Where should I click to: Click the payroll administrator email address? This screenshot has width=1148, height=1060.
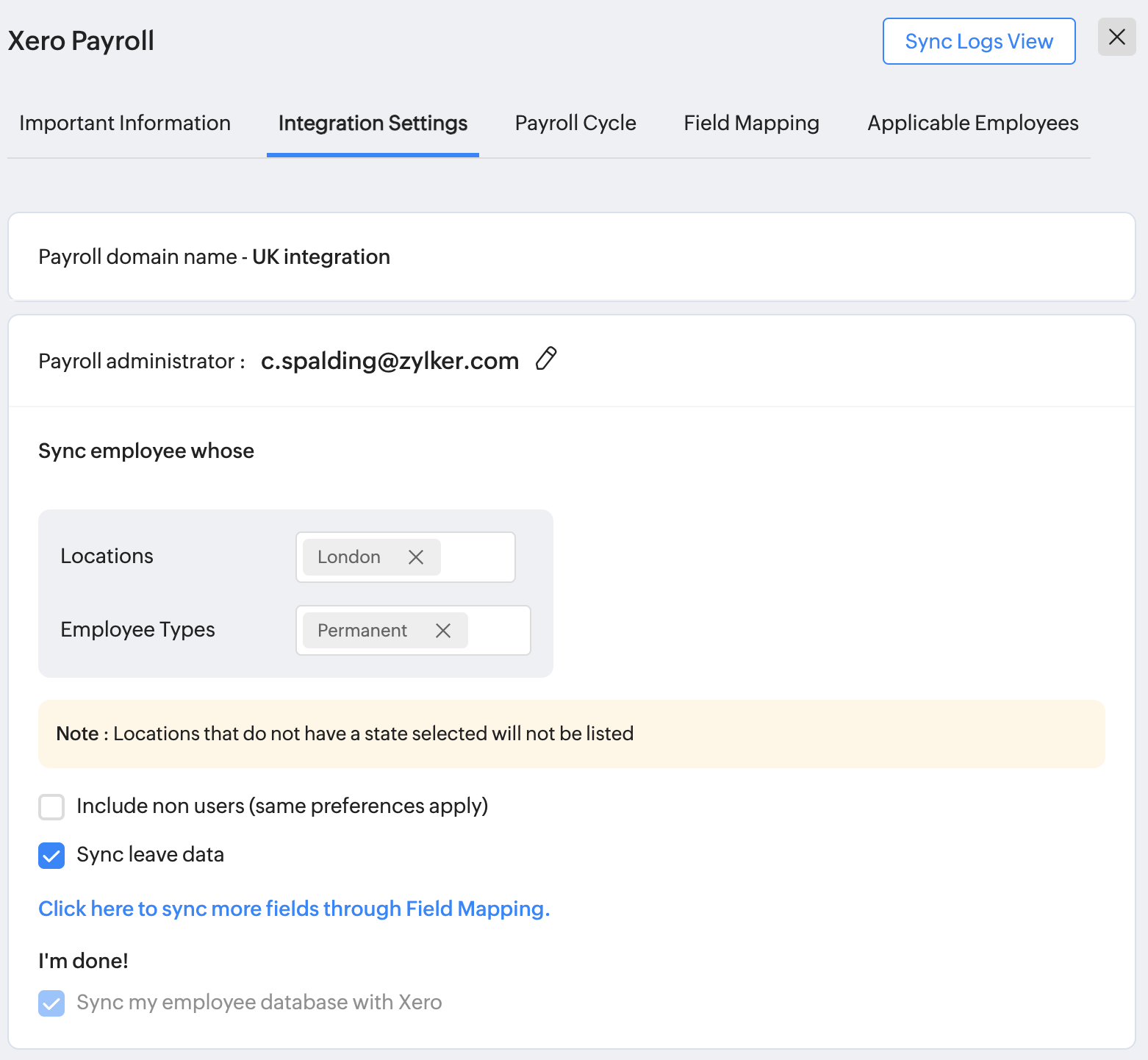click(390, 361)
